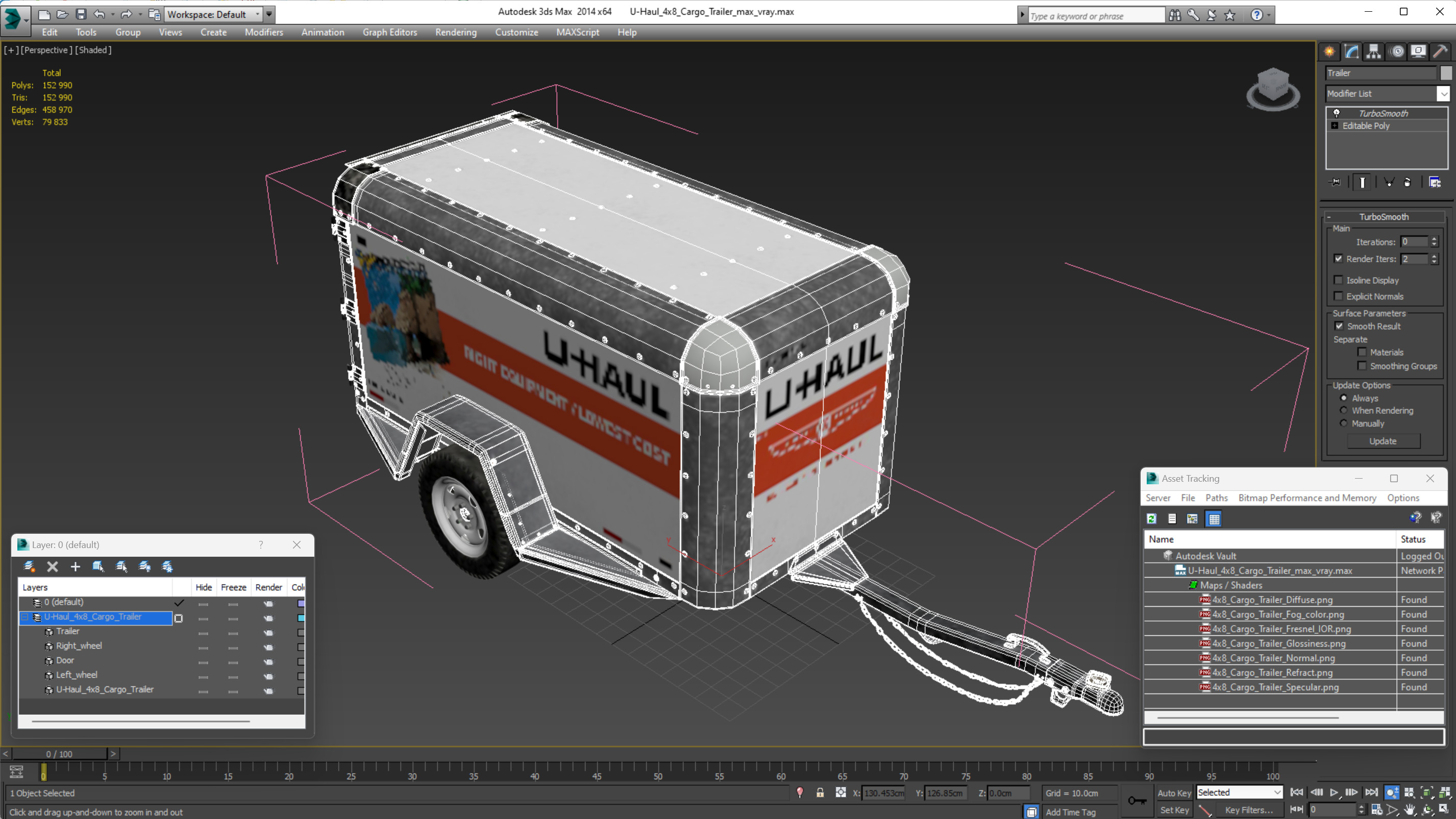Image resolution: width=1456 pixels, height=819 pixels.
Task: Select the Manually update option
Action: (1344, 424)
